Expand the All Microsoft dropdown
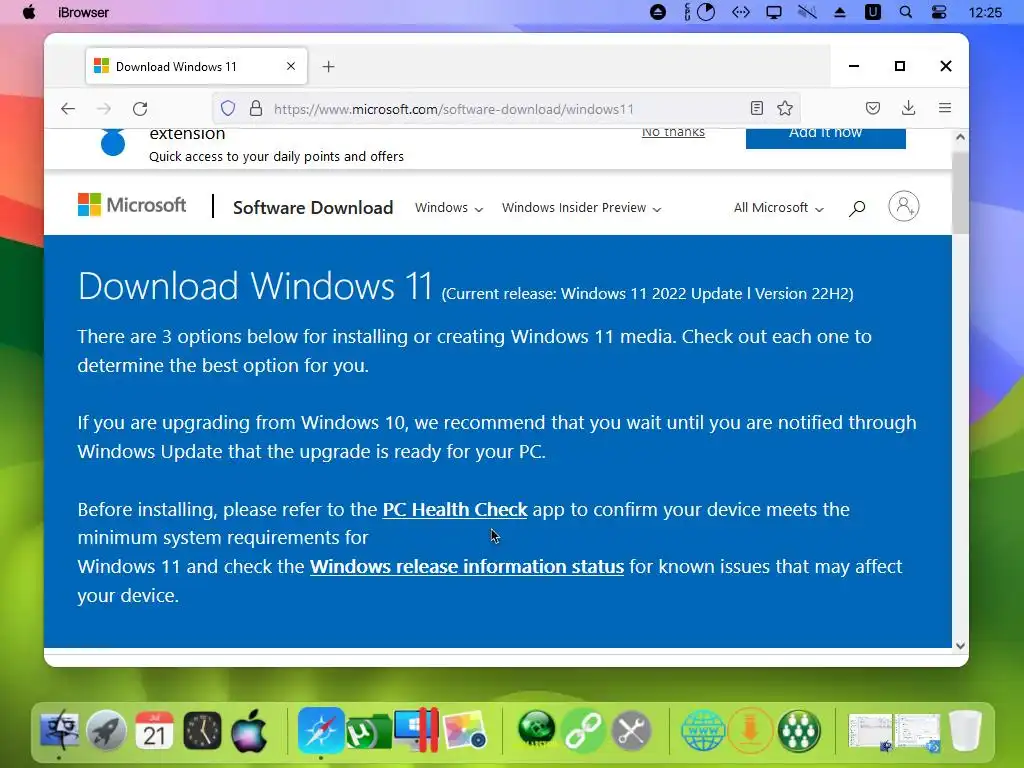Screen dimensions: 1024x768 [x=778, y=208]
